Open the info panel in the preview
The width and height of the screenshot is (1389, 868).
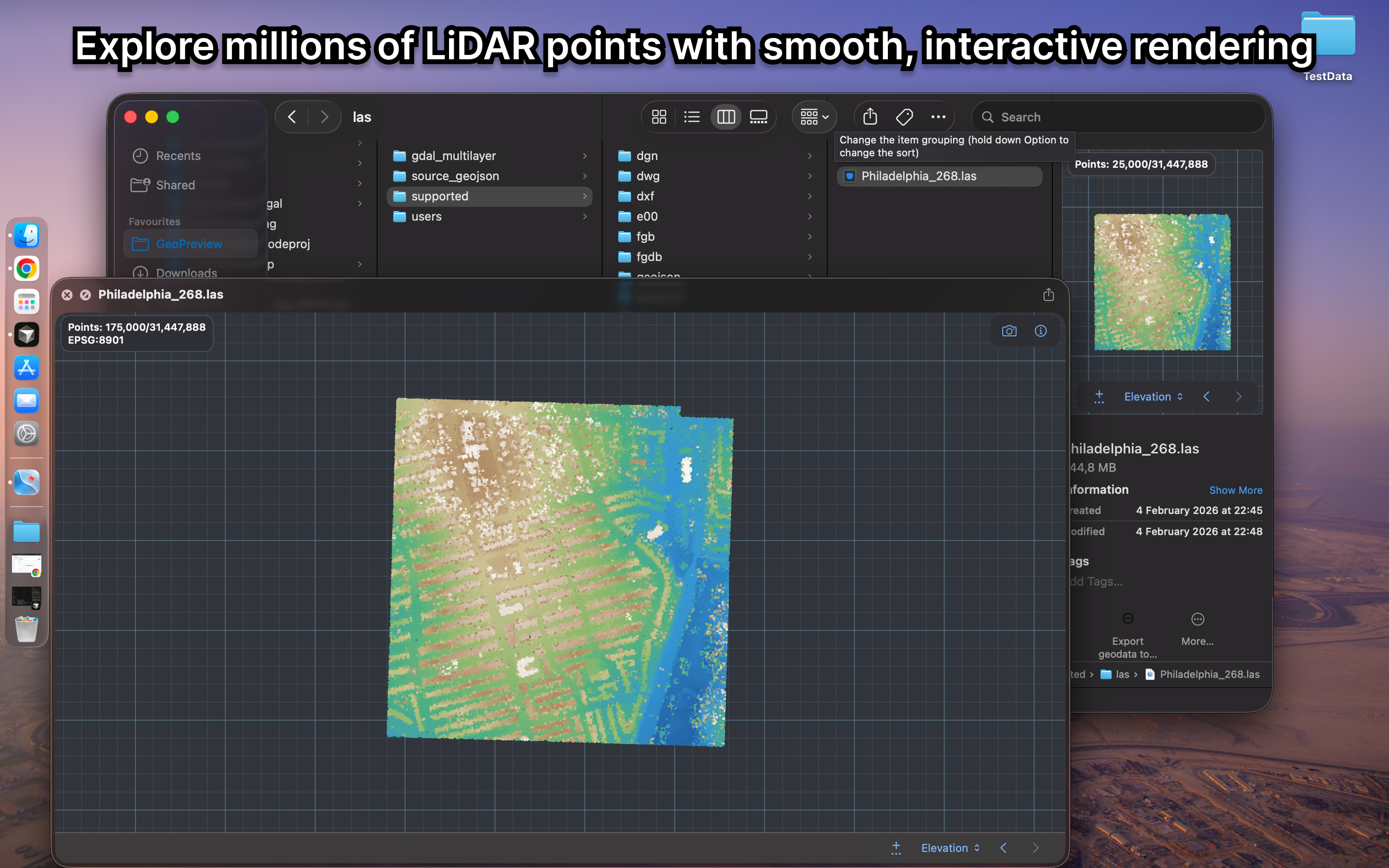point(1041,331)
